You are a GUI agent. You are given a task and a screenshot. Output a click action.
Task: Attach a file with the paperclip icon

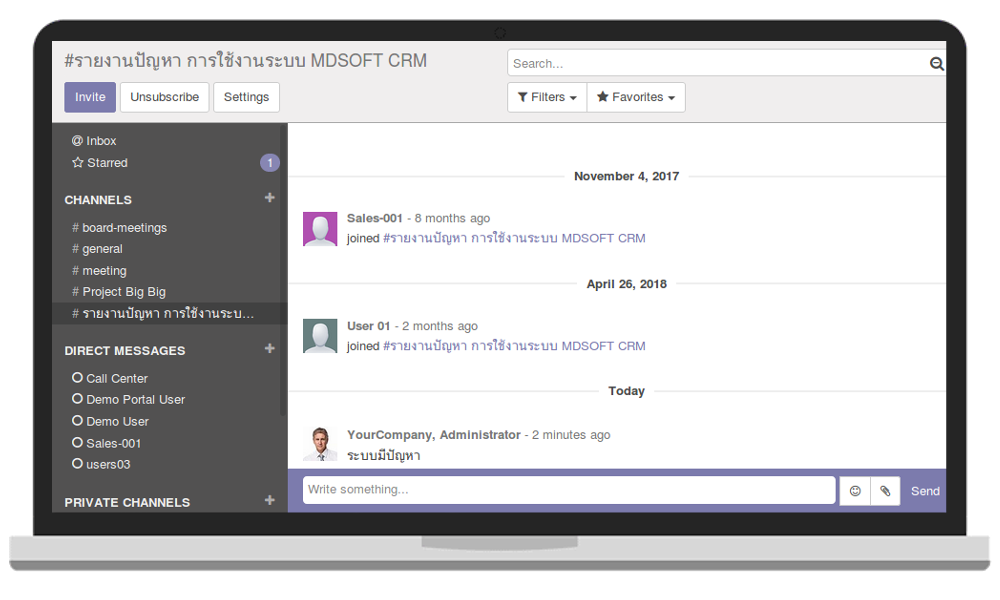click(x=885, y=491)
